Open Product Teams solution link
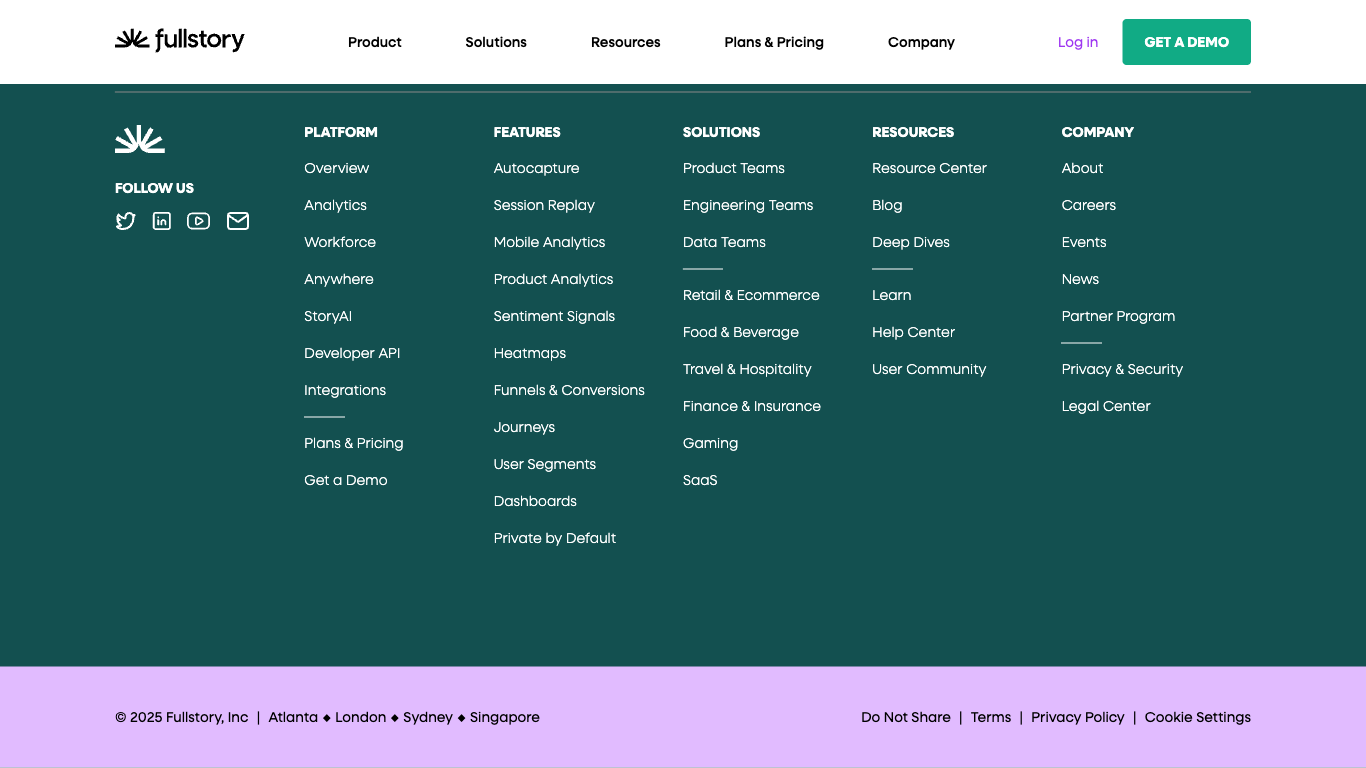1366x768 pixels. click(734, 168)
